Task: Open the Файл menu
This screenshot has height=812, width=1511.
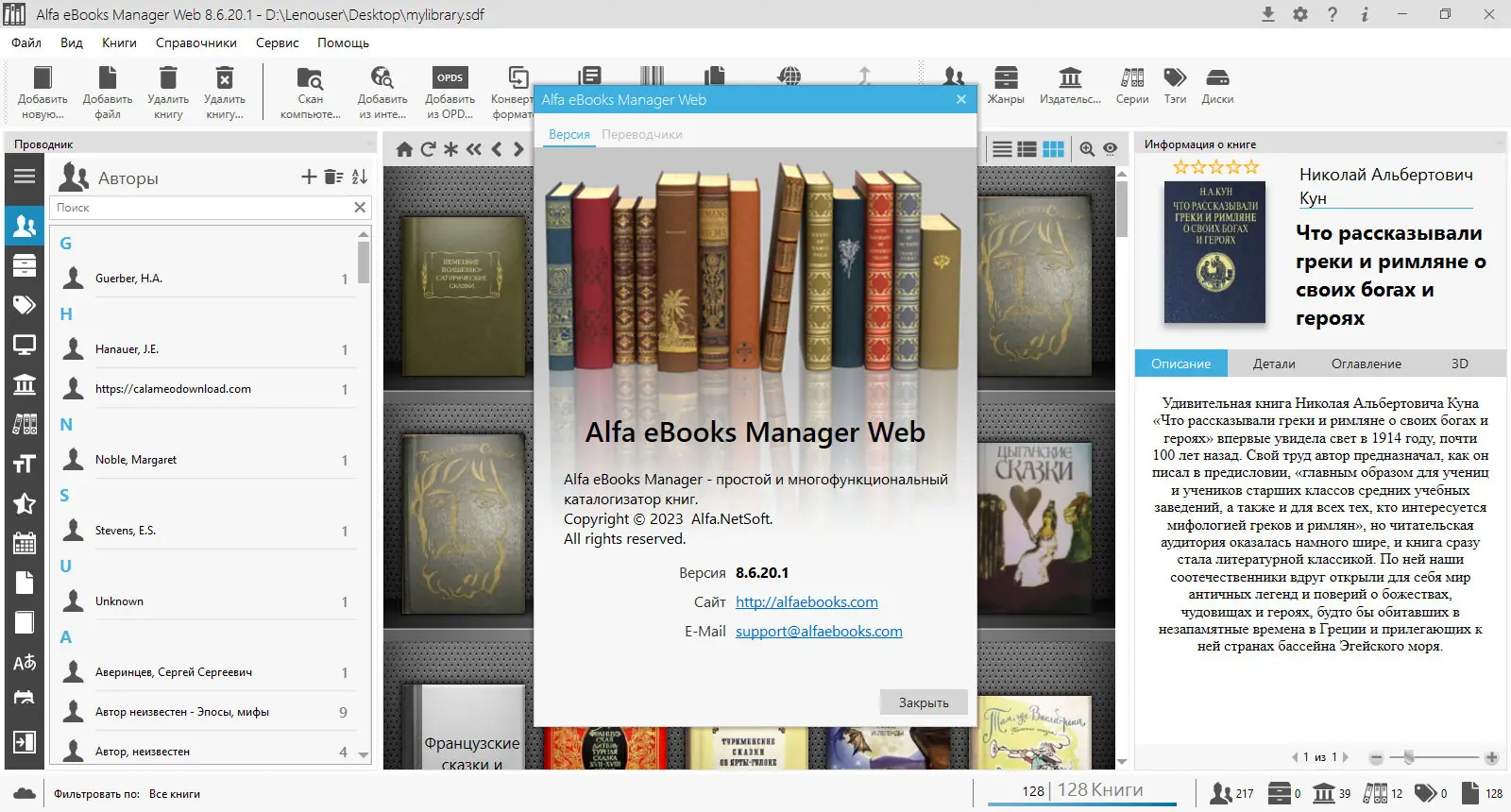Action: point(26,42)
